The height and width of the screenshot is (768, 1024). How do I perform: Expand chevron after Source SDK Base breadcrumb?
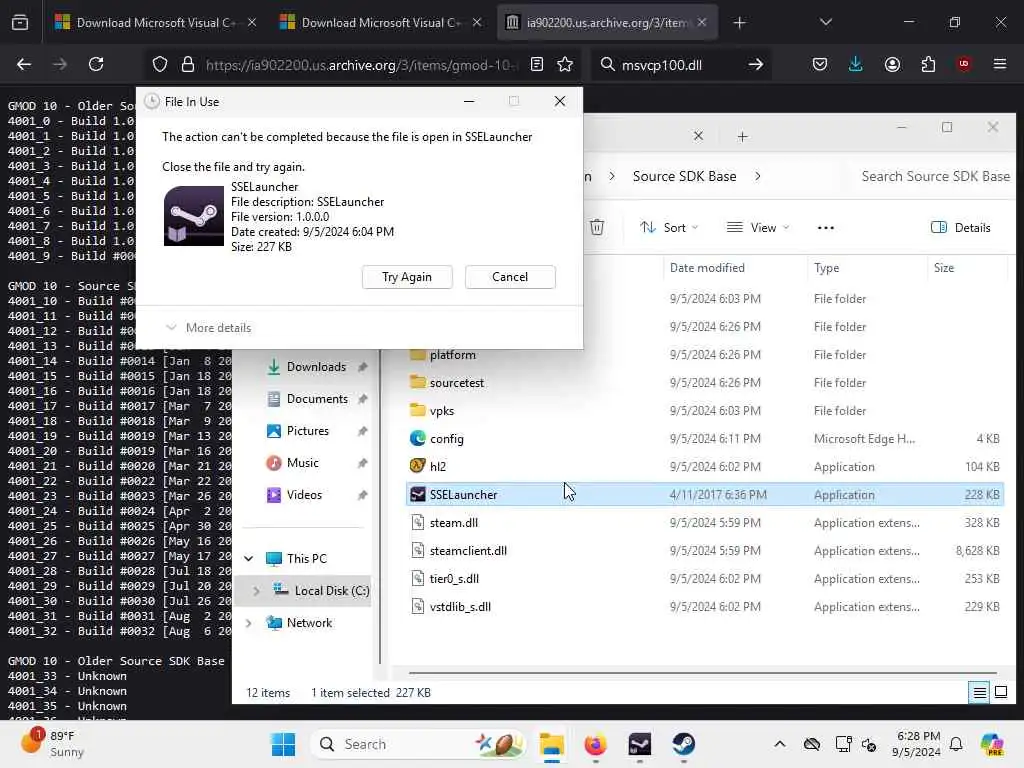(758, 176)
